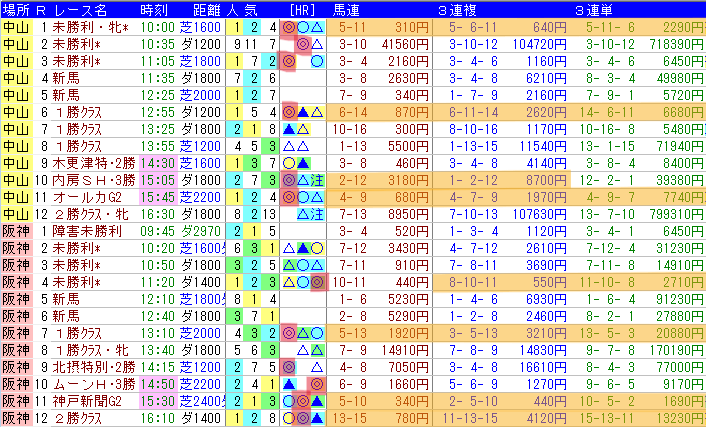Click the 718390円 trifecta payout for 中山 2R
The image size is (706, 427).
676,44
